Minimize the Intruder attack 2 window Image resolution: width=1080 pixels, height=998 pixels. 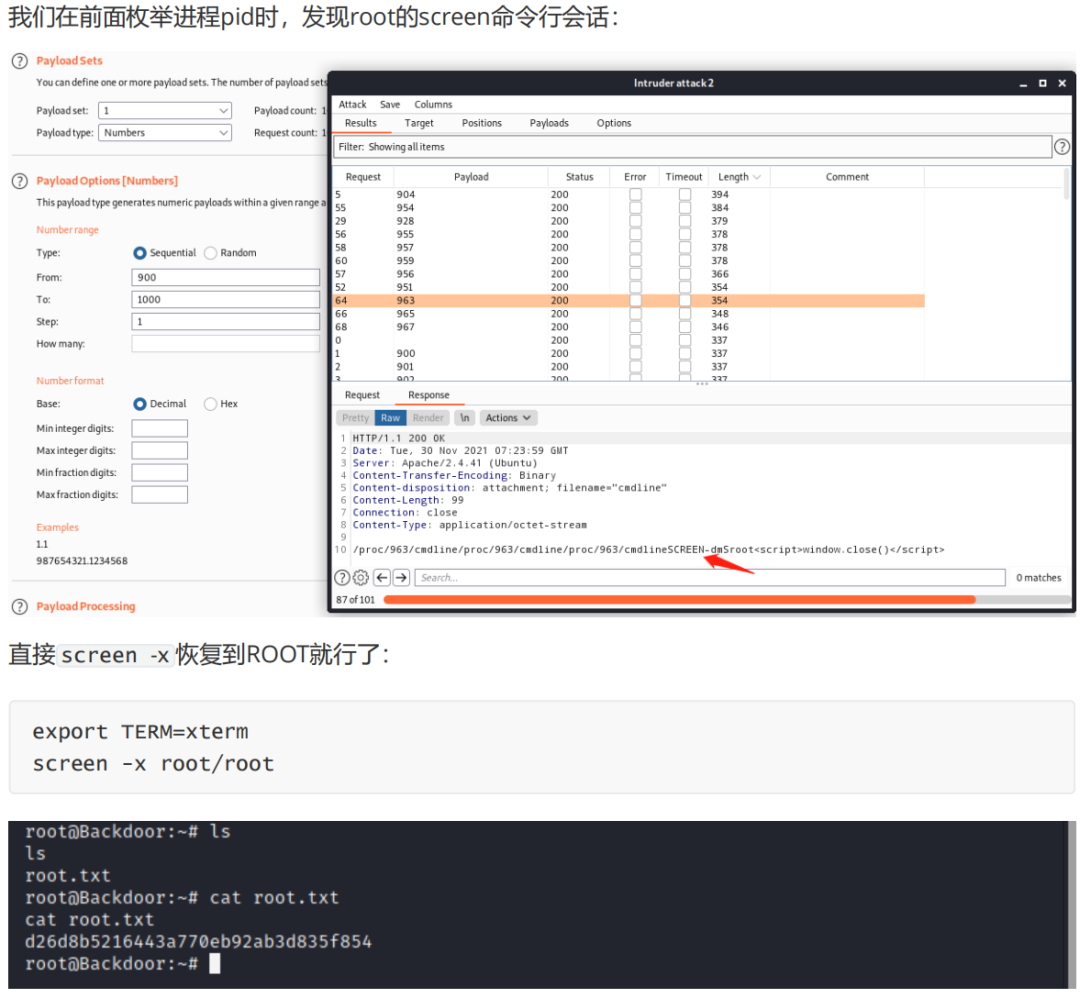[x=1024, y=83]
